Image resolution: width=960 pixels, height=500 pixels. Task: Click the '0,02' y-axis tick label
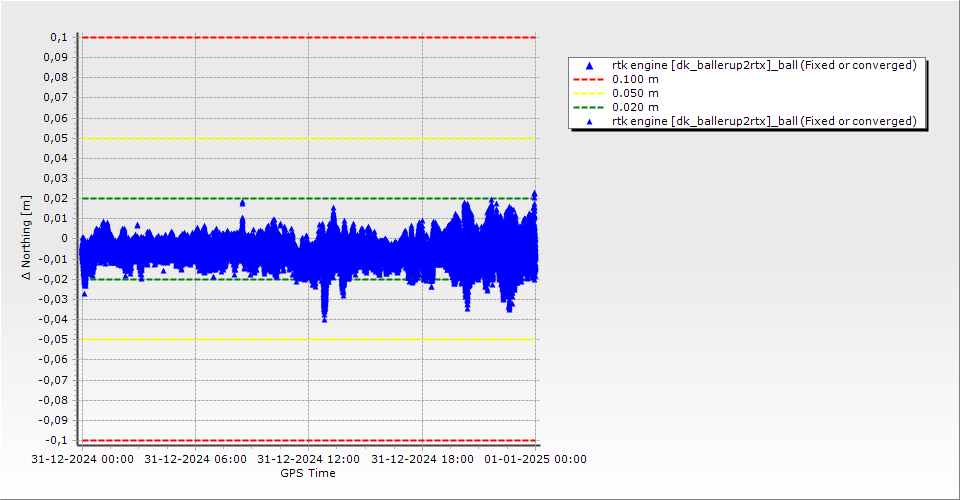[56, 198]
